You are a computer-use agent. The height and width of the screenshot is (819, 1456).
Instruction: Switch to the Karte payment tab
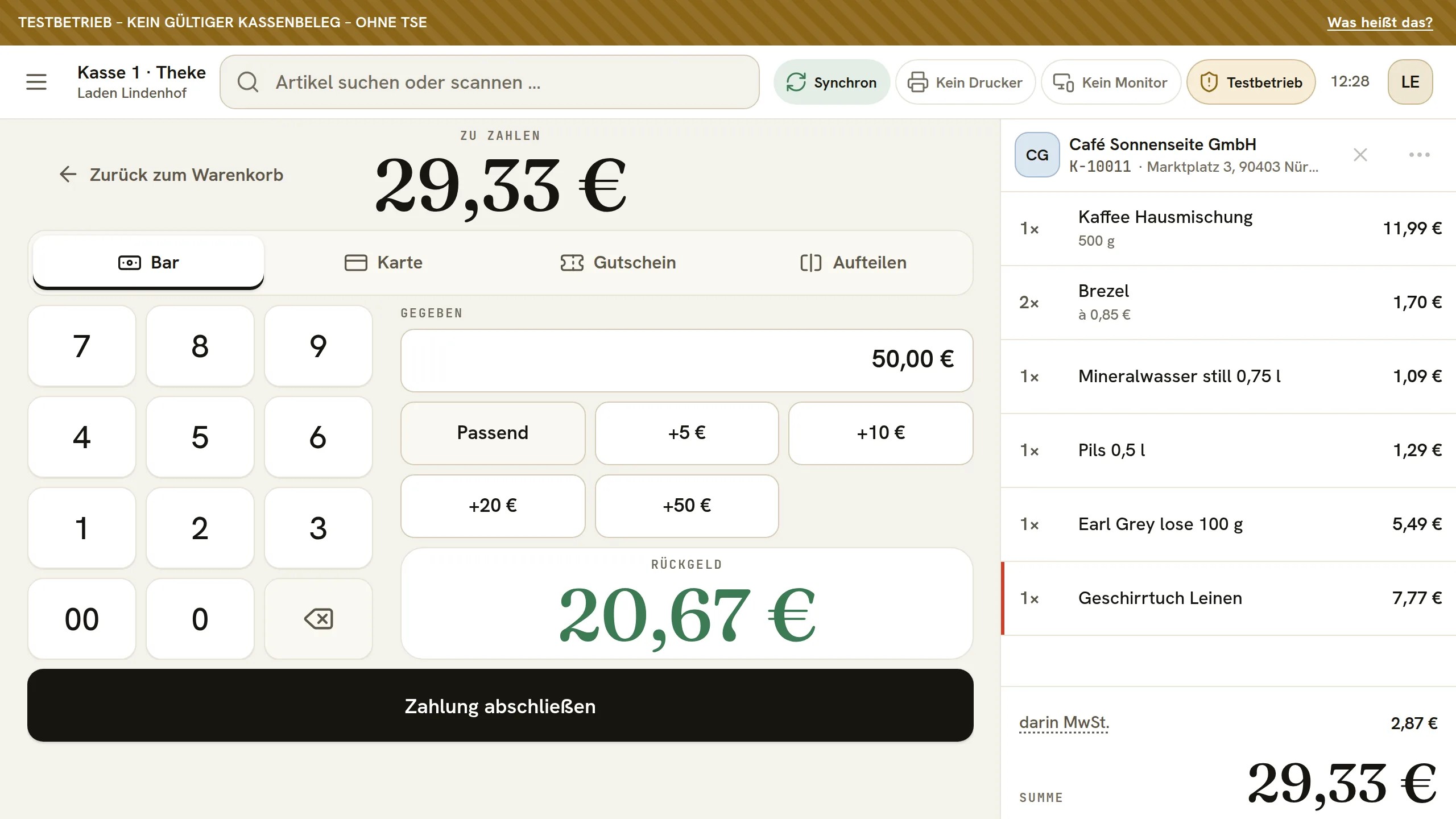383,262
